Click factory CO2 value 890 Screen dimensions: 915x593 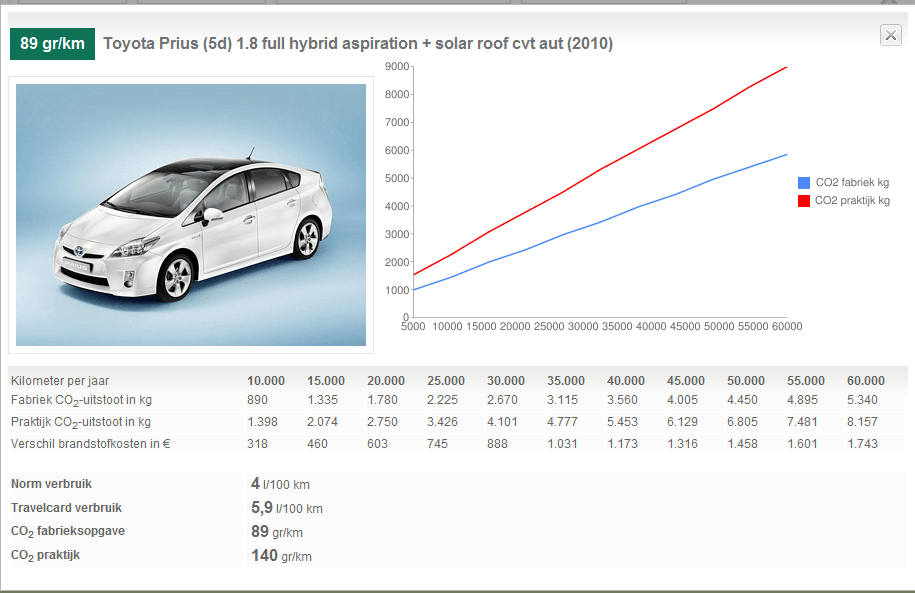(x=257, y=400)
